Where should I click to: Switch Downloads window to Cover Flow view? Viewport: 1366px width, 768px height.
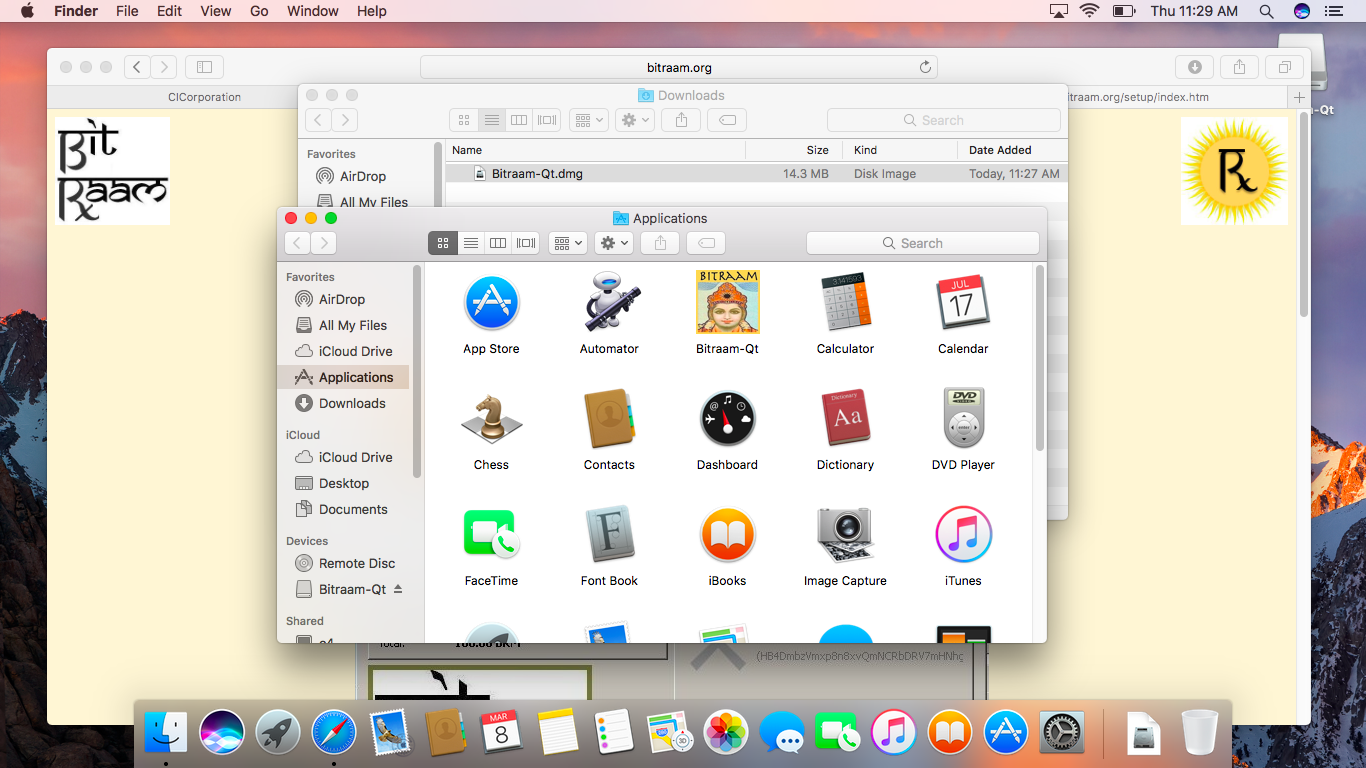(547, 120)
